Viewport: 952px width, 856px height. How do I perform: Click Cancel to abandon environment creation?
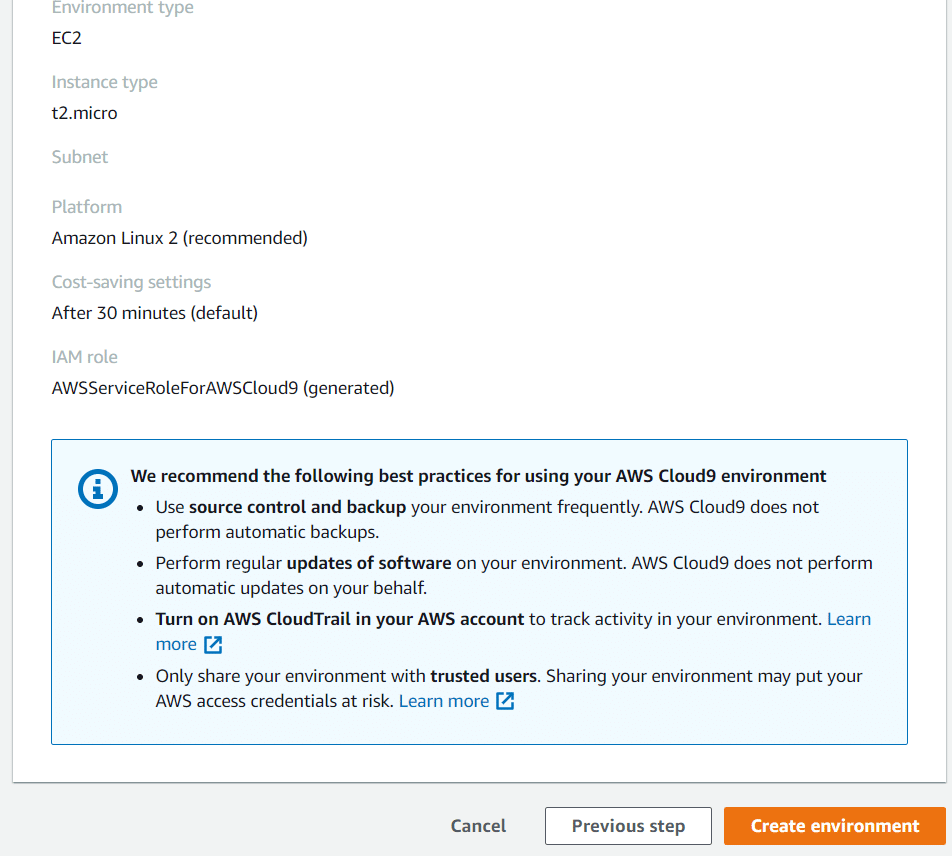[x=478, y=826]
